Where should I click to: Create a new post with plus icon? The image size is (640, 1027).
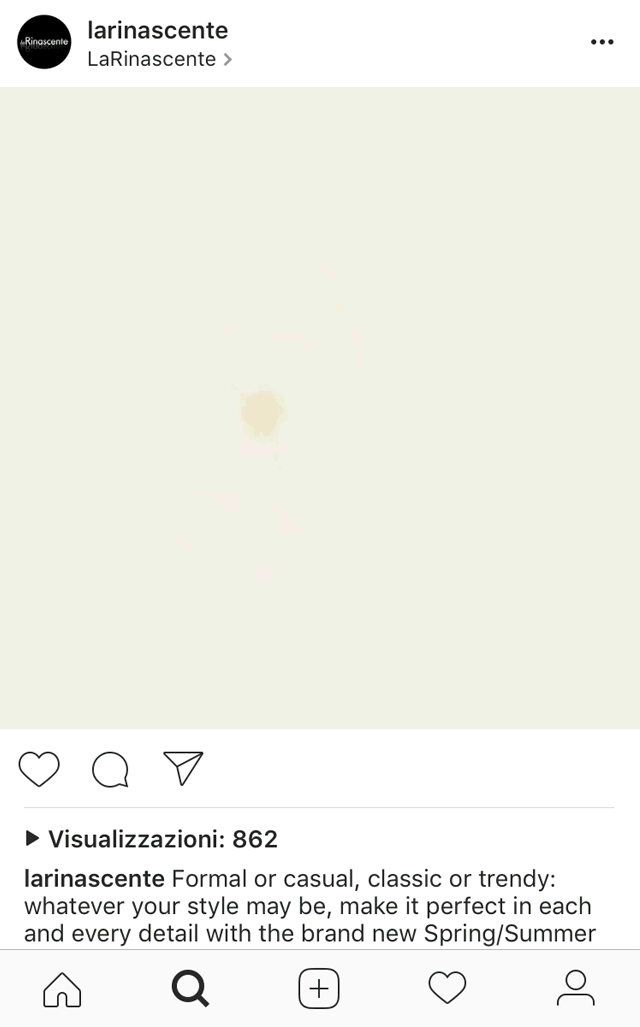click(x=319, y=988)
